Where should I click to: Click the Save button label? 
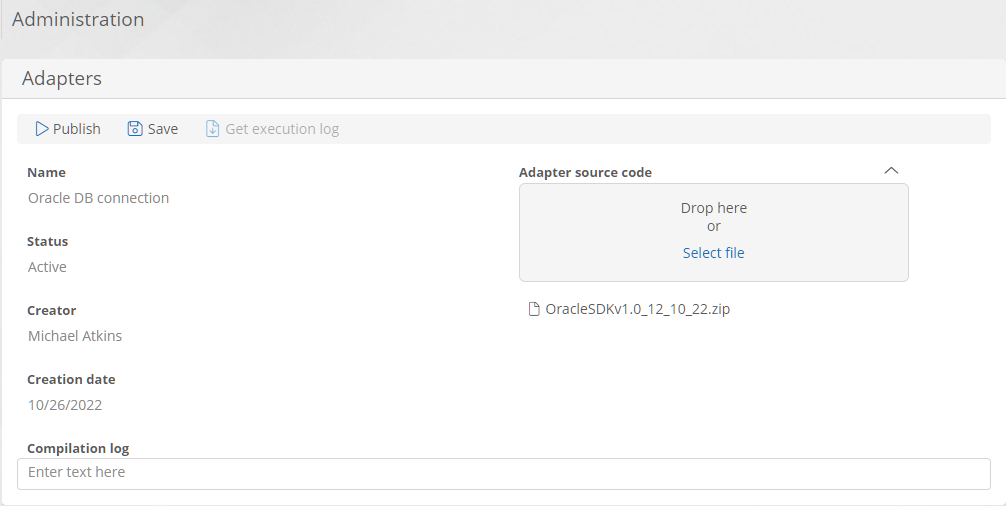163,129
